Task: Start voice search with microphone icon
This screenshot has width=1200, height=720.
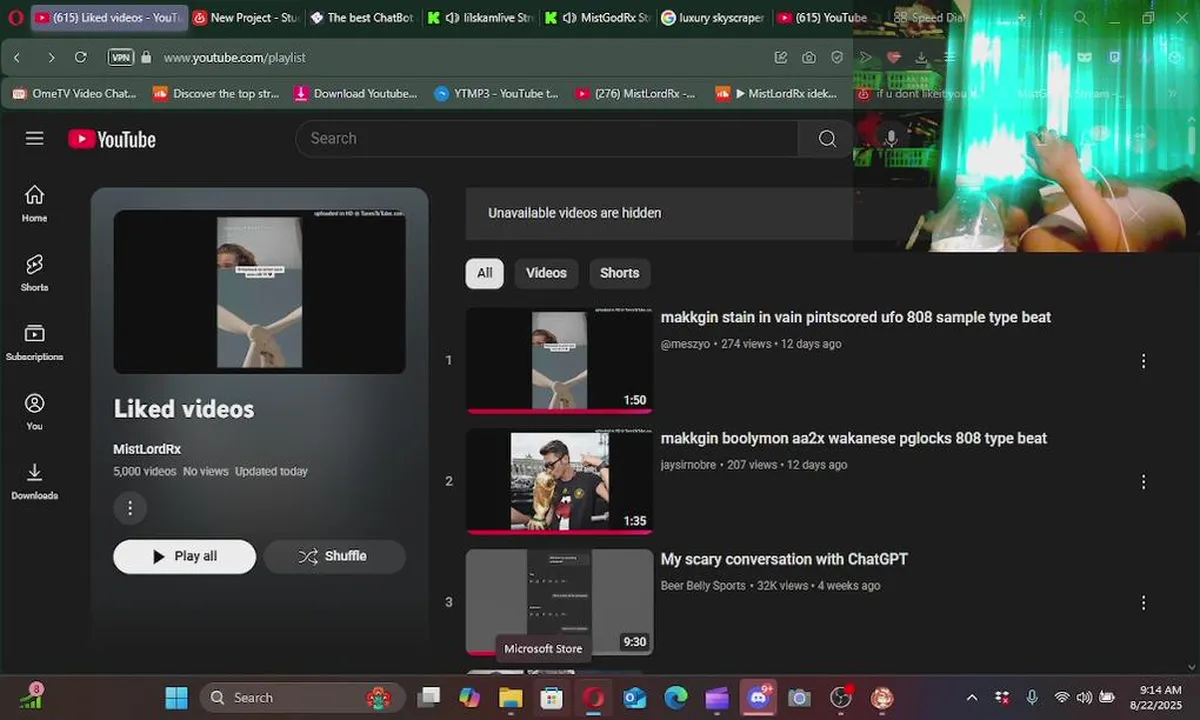Action: click(x=890, y=139)
